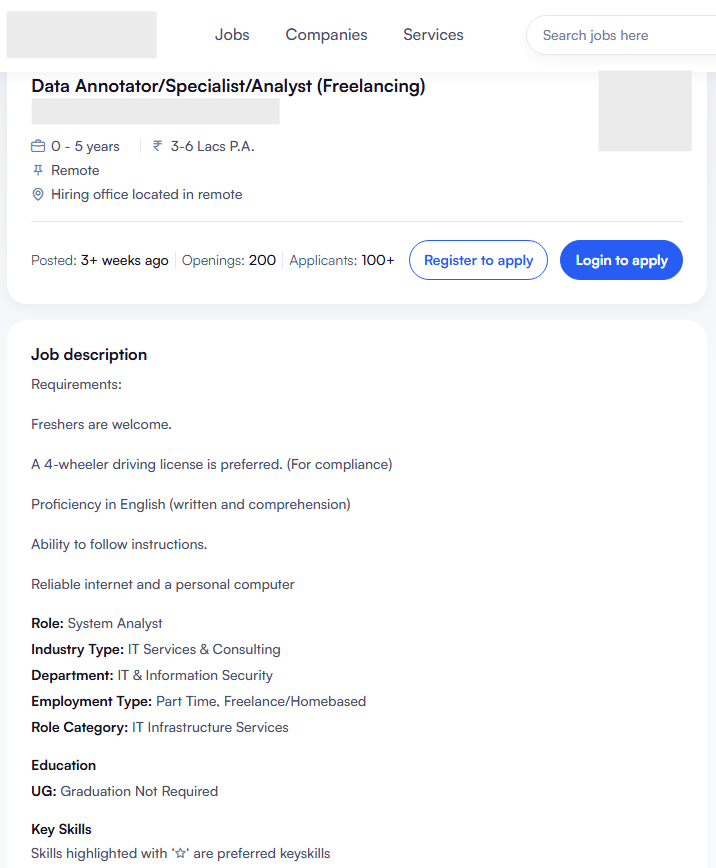716x868 pixels.
Task: Click the location marker icon
Action: 38,194
